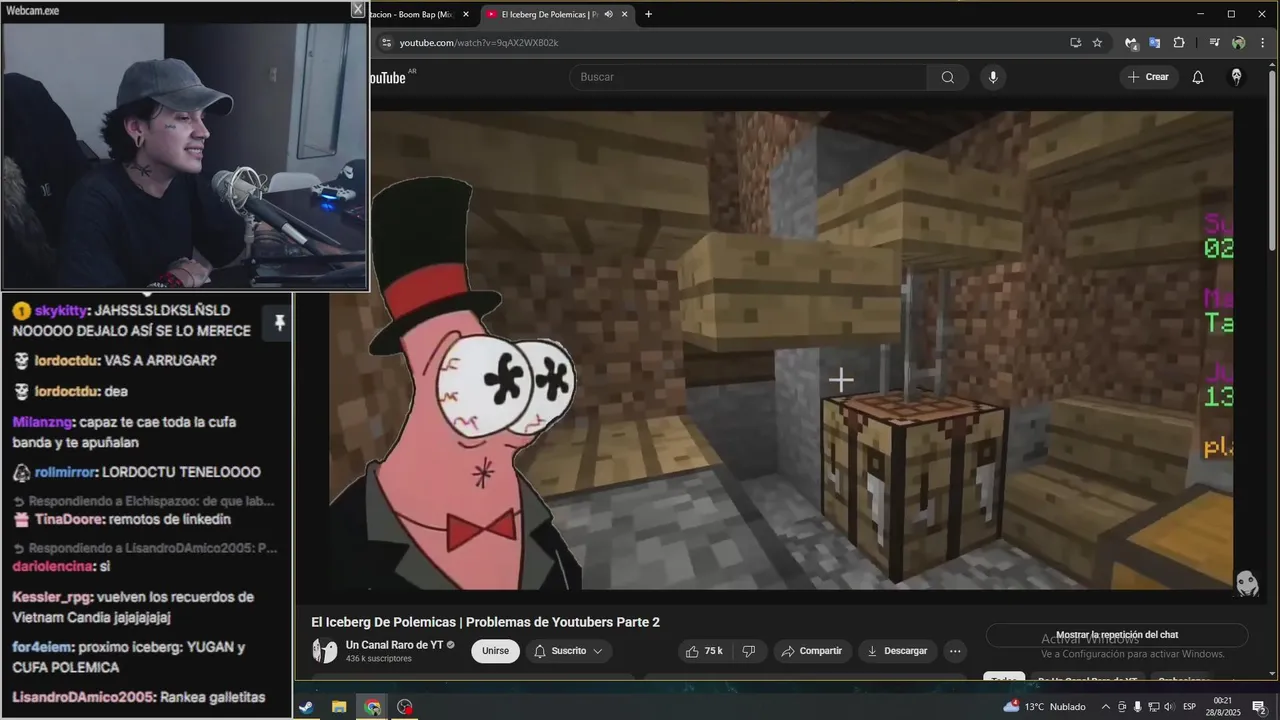
Task: Click the channel avatar under the video
Action: [x=325, y=651]
